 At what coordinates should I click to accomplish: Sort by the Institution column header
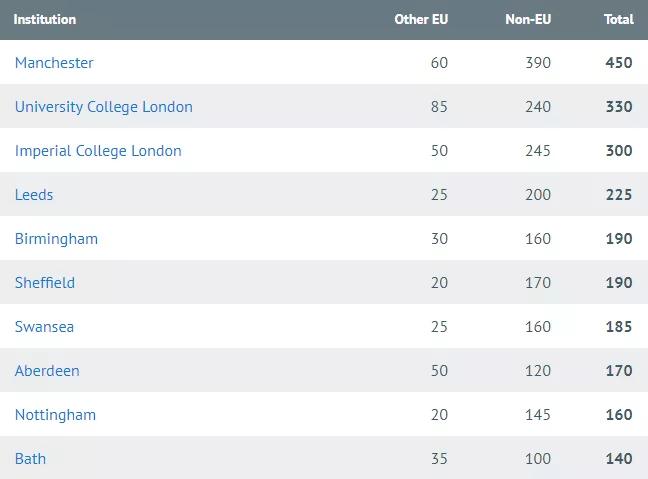44,19
